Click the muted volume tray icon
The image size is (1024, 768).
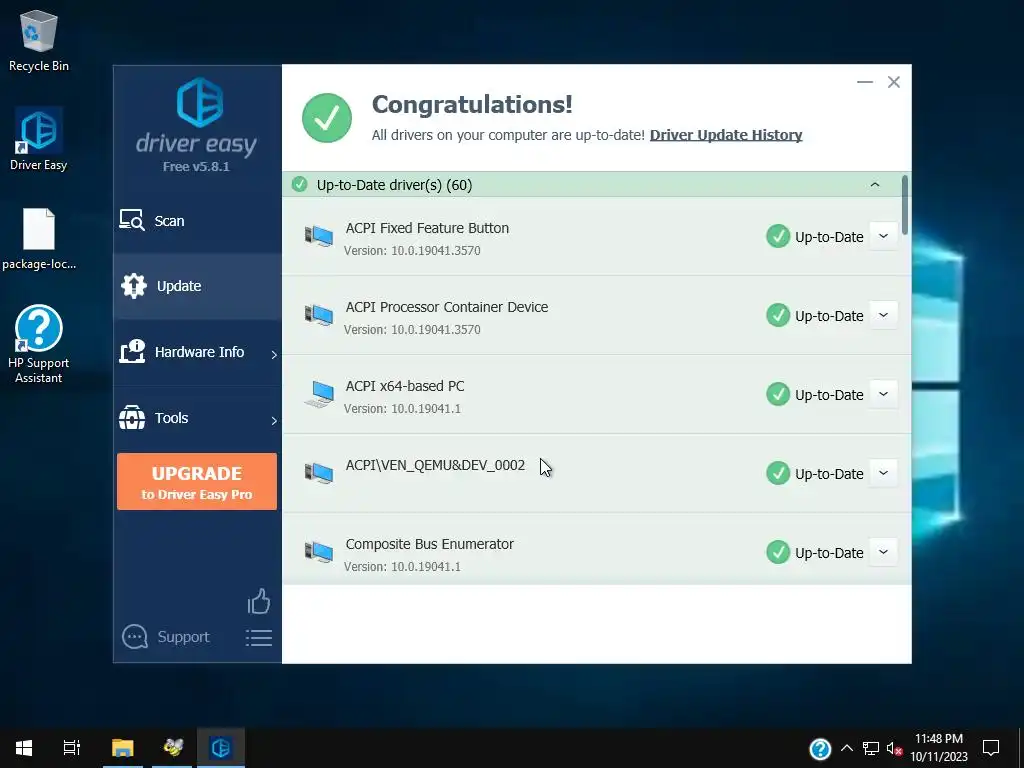(894, 748)
